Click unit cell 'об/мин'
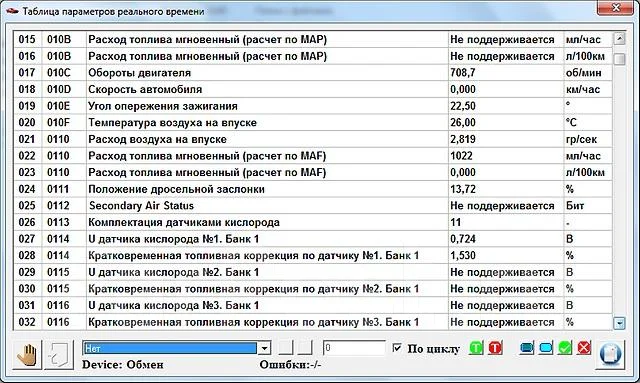 (588, 73)
